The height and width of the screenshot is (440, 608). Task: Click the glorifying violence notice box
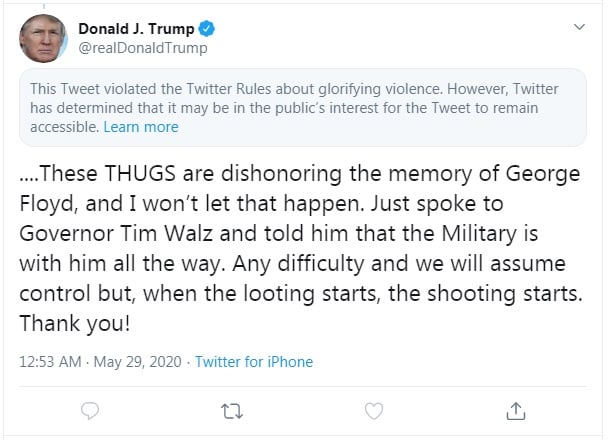pyautogui.click(x=303, y=108)
